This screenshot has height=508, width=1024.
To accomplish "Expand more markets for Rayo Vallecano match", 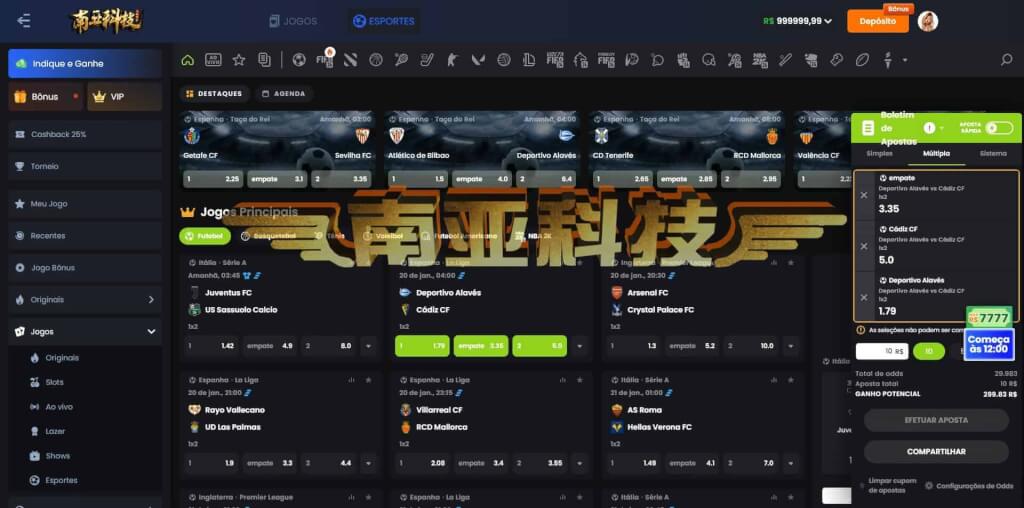I will coord(369,464).
